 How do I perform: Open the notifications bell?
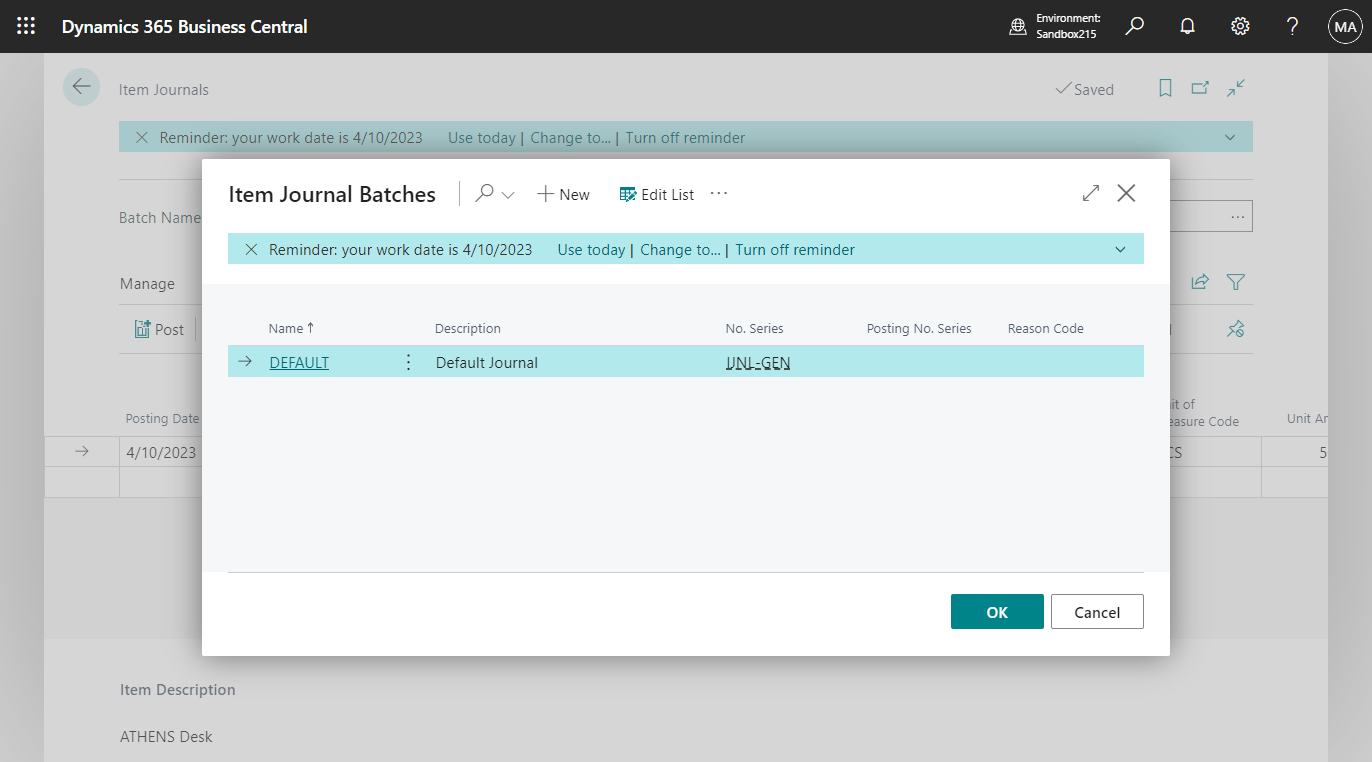pyautogui.click(x=1187, y=26)
